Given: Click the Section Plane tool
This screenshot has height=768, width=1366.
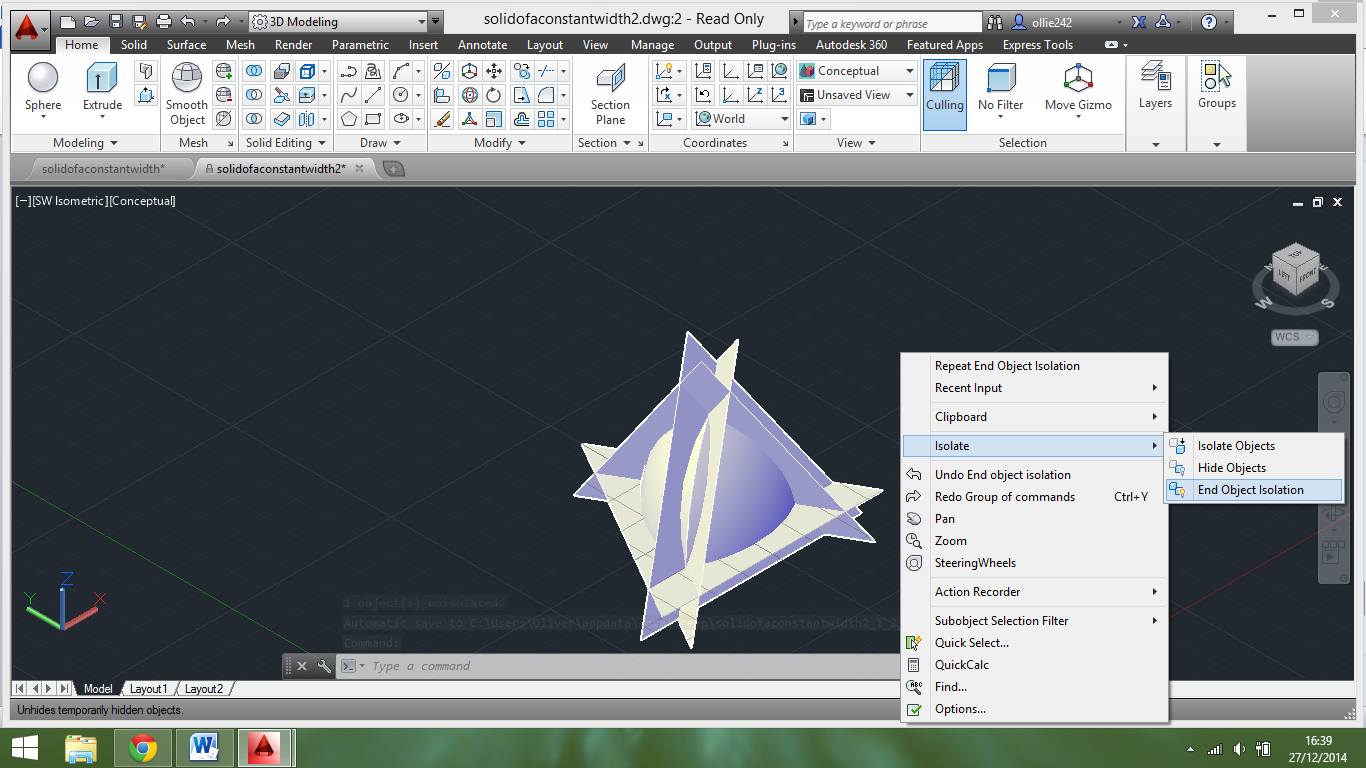Looking at the screenshot, I should coord(610,94).
